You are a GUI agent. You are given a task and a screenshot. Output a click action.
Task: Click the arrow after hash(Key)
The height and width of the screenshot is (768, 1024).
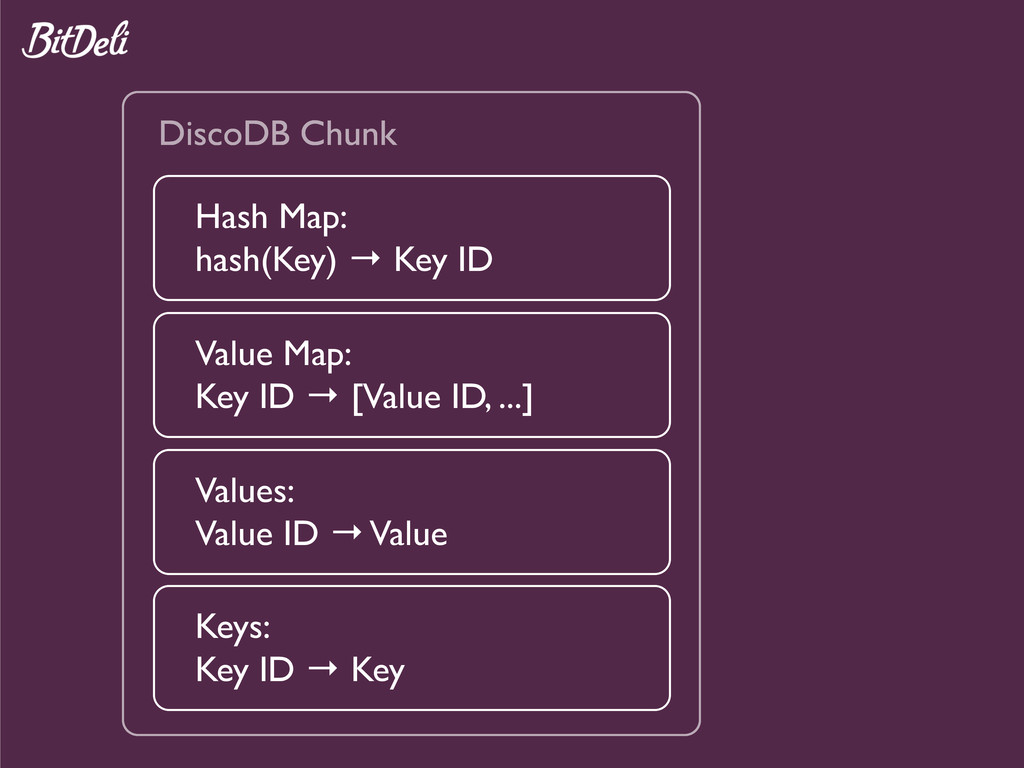pos(365,259)
